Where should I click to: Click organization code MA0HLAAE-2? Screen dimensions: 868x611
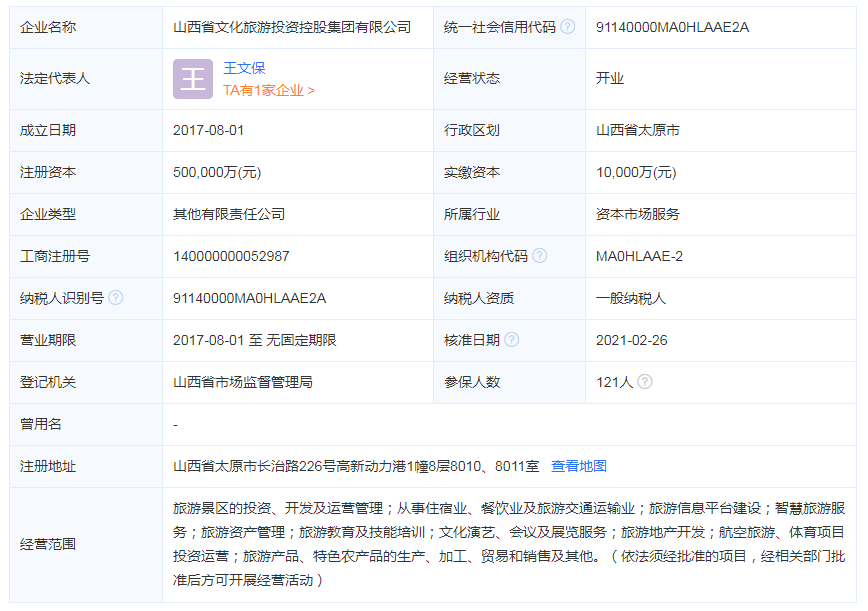coord(639,256)
